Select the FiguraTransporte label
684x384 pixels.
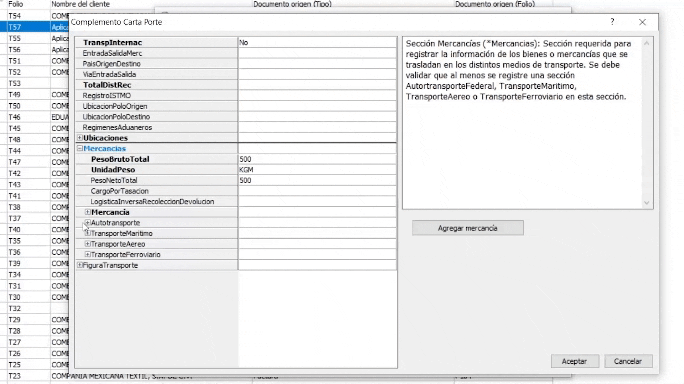point(110,265)
